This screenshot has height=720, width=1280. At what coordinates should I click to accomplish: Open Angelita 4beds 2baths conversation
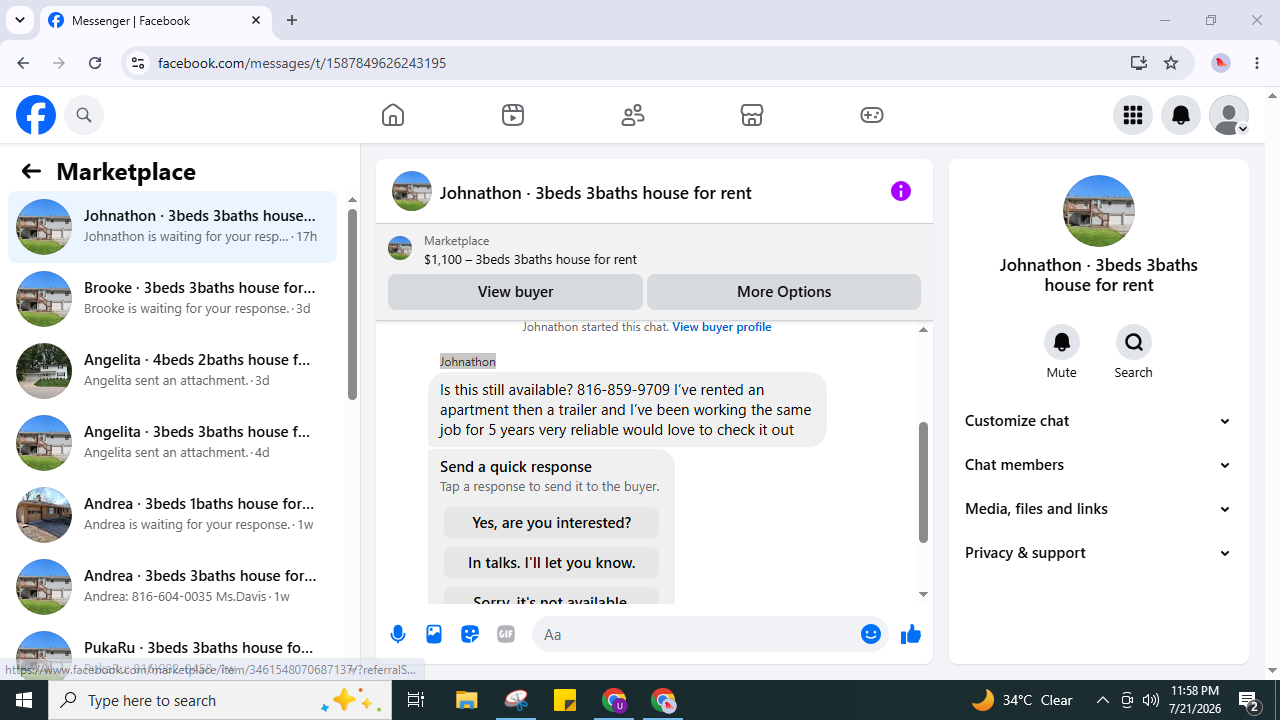(x=172, y=371)
